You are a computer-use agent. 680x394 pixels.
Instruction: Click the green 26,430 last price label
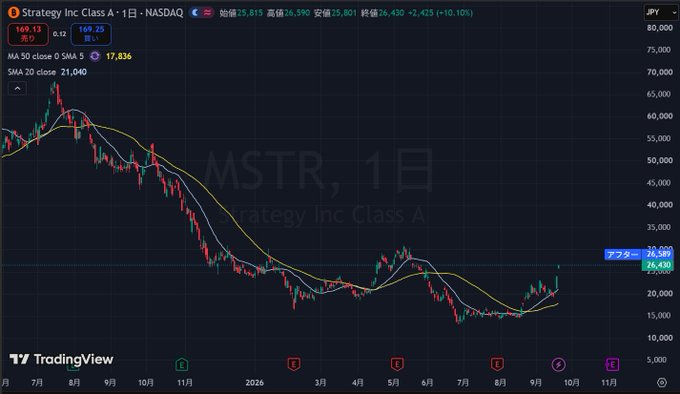click(658, 265)
